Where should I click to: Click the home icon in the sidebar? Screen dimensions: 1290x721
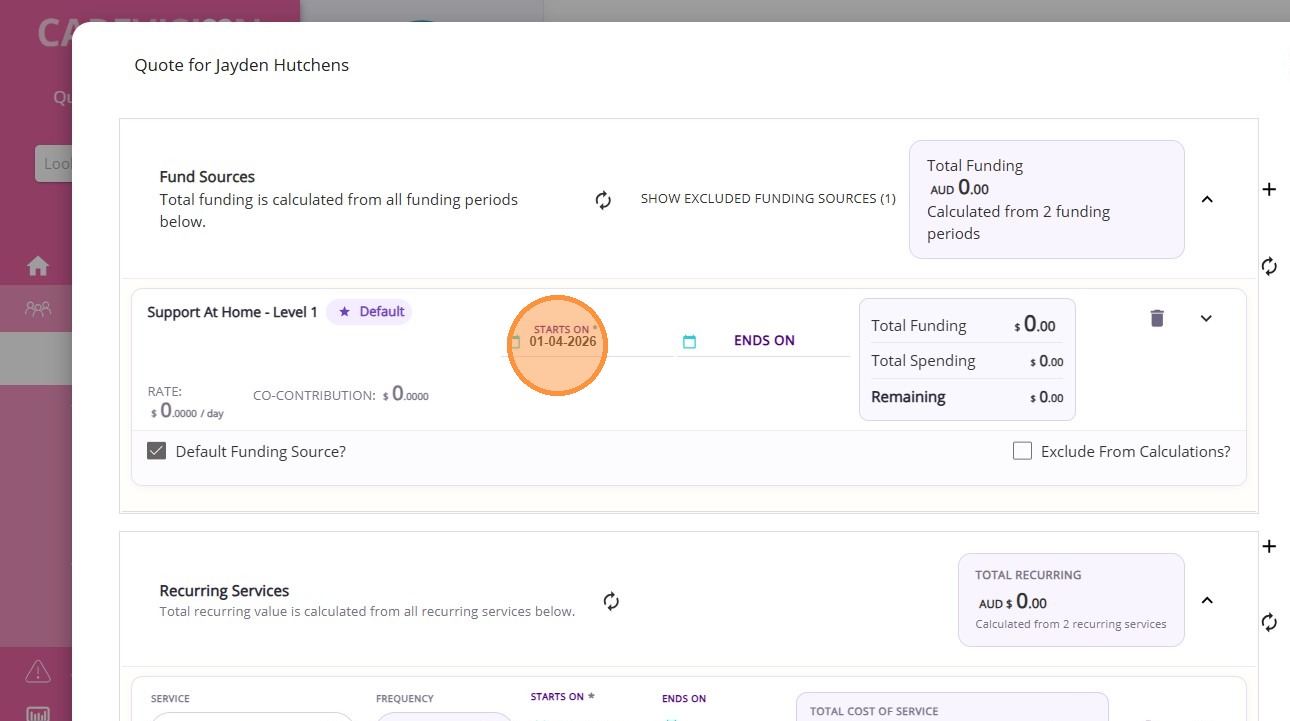coord(38,266)
